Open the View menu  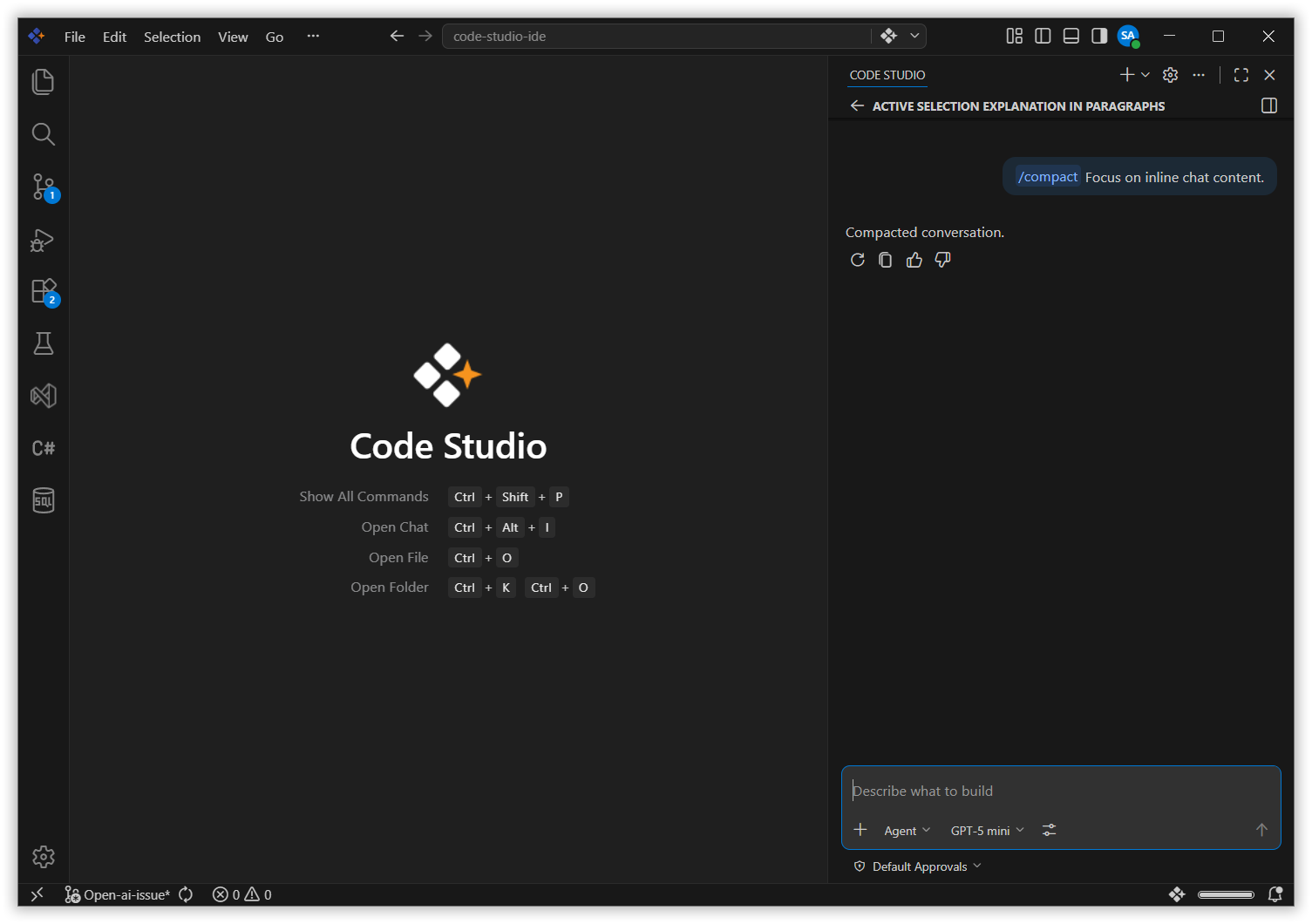(233, 37)
